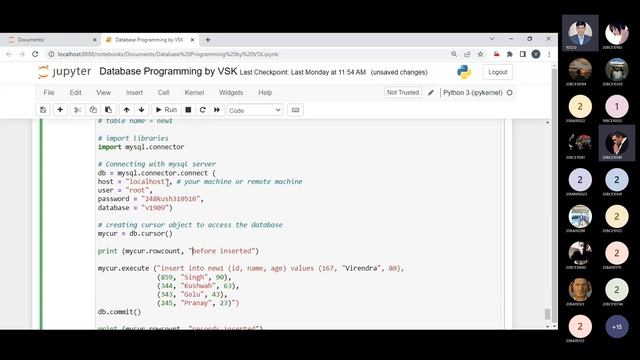Open the Help menu
This screenshot has height=360, width=640.
[x=265, y=93]
